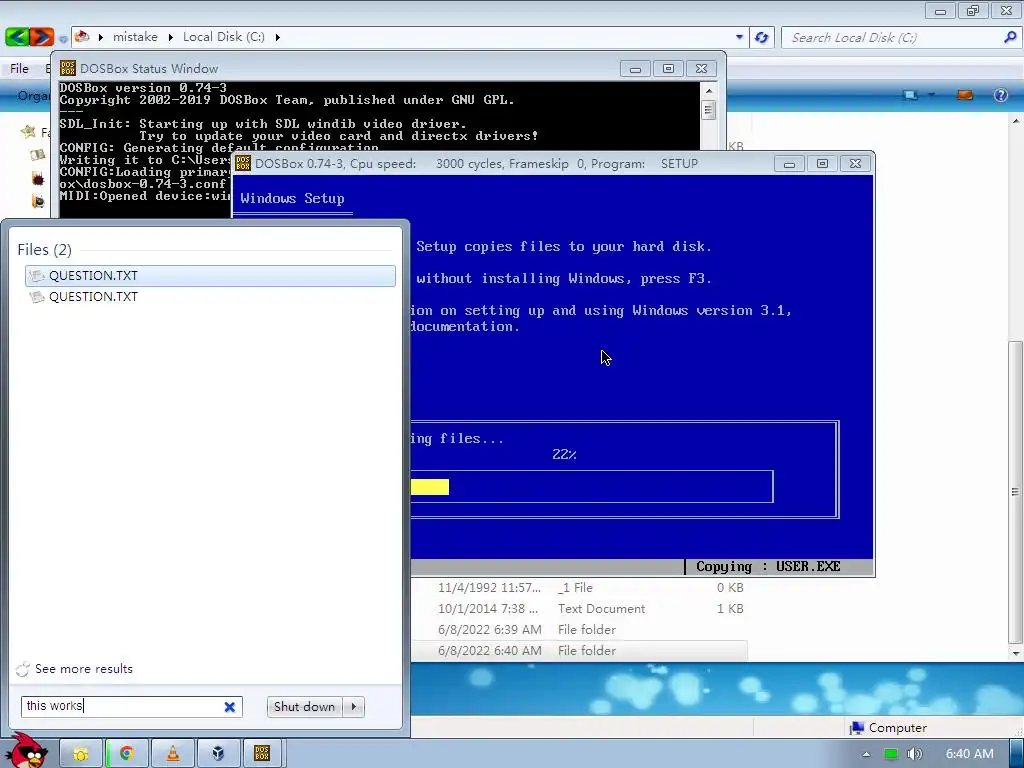This screenshot has width=1024, height=768.
Task: Select the second QUESTION.TXT search result
Action: pos(210,296)
